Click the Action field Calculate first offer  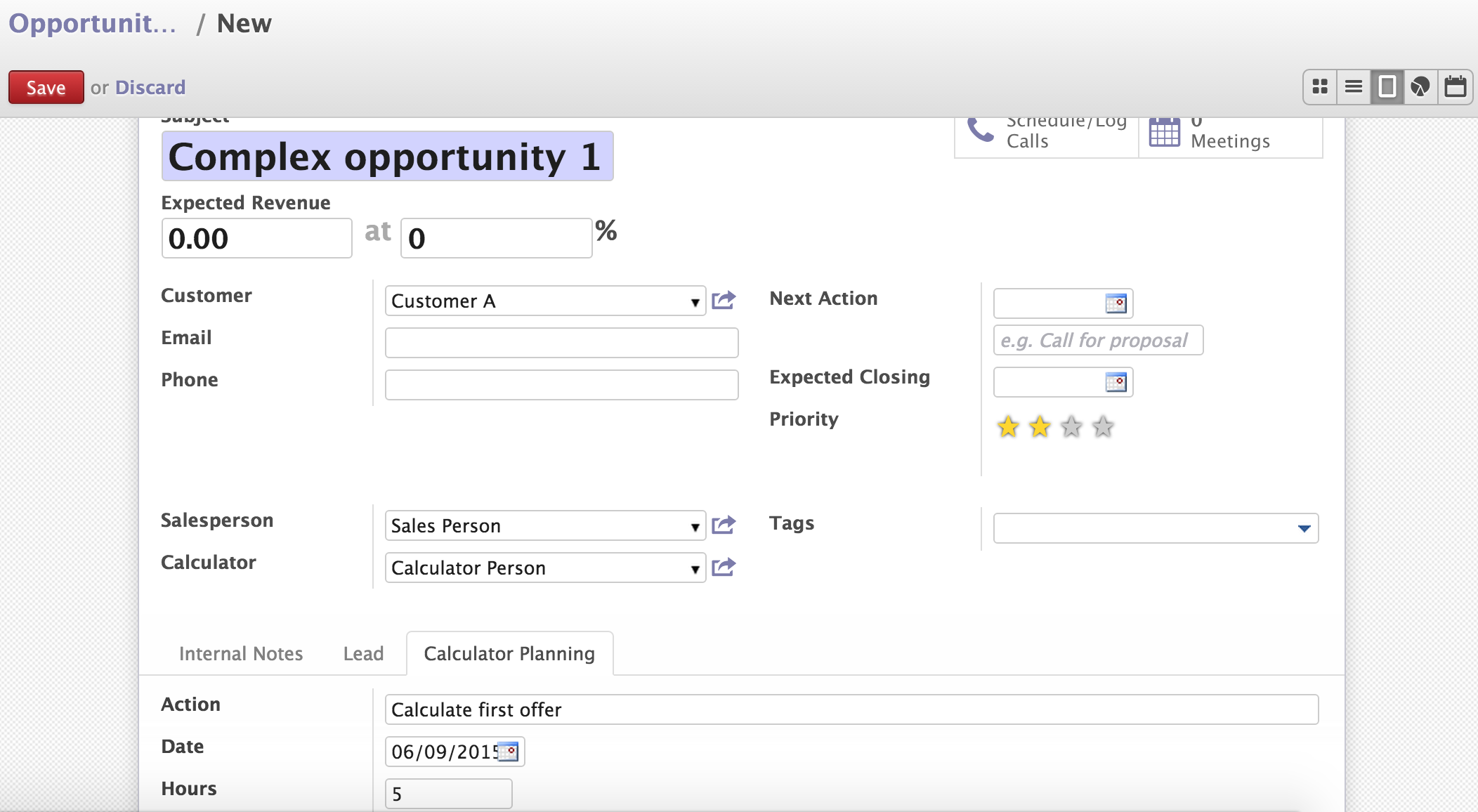coord(851,709)
